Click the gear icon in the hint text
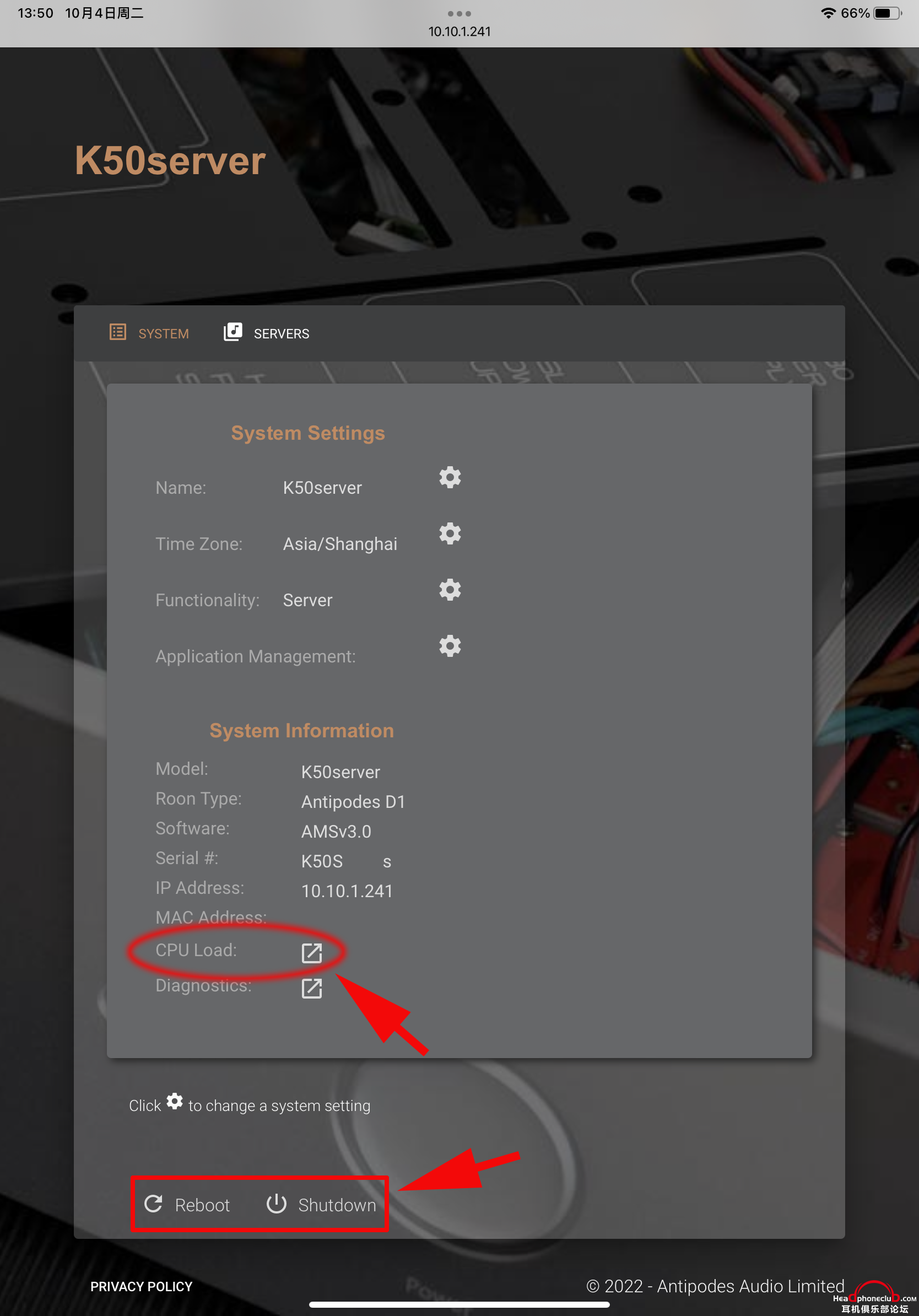Screen dimensions: 919x1316 pos(175,1101)
